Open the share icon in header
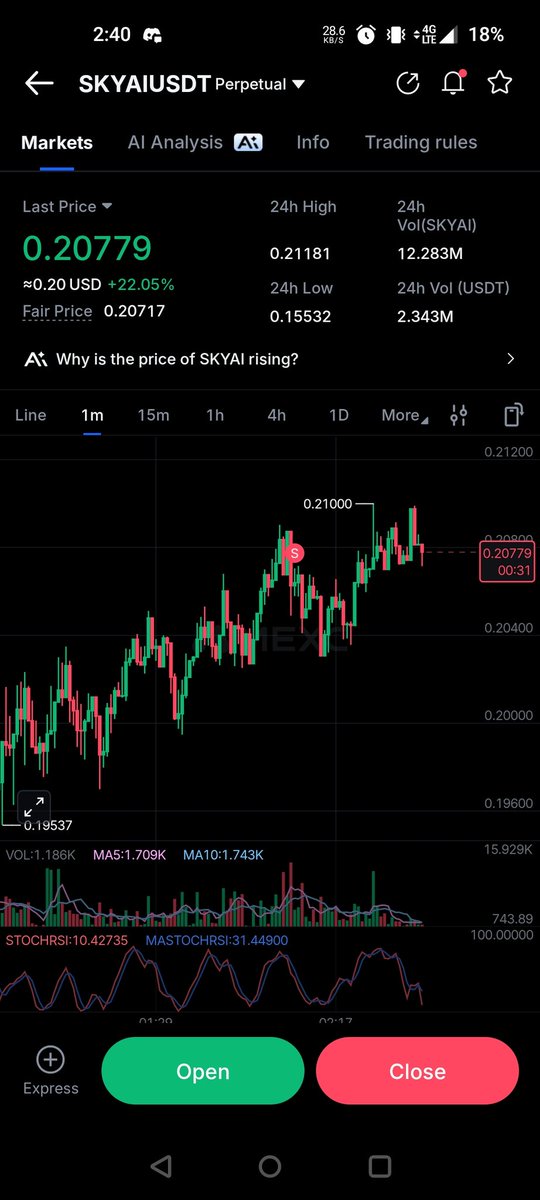The height and width of the screenshot is (1200, 540). tap(408, 84)
